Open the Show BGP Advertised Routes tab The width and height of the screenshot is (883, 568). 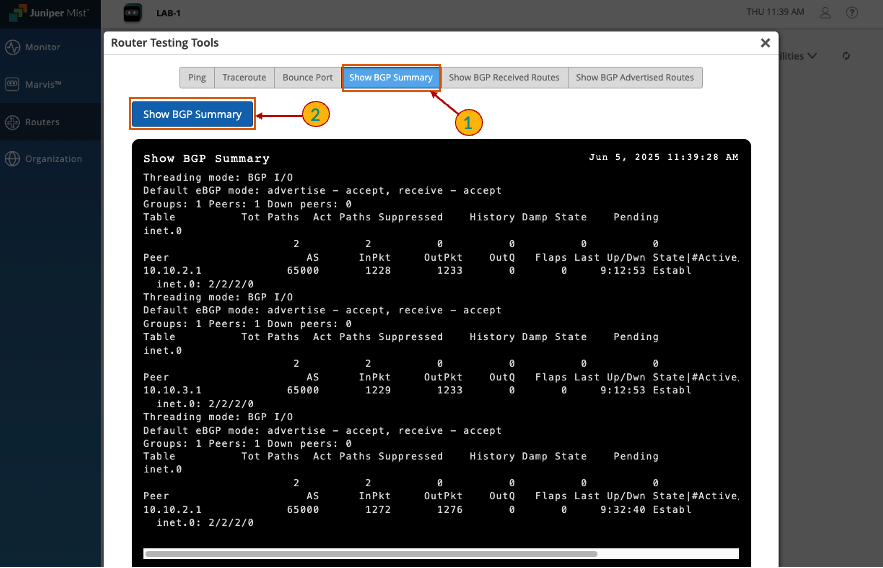pos(635,77)
